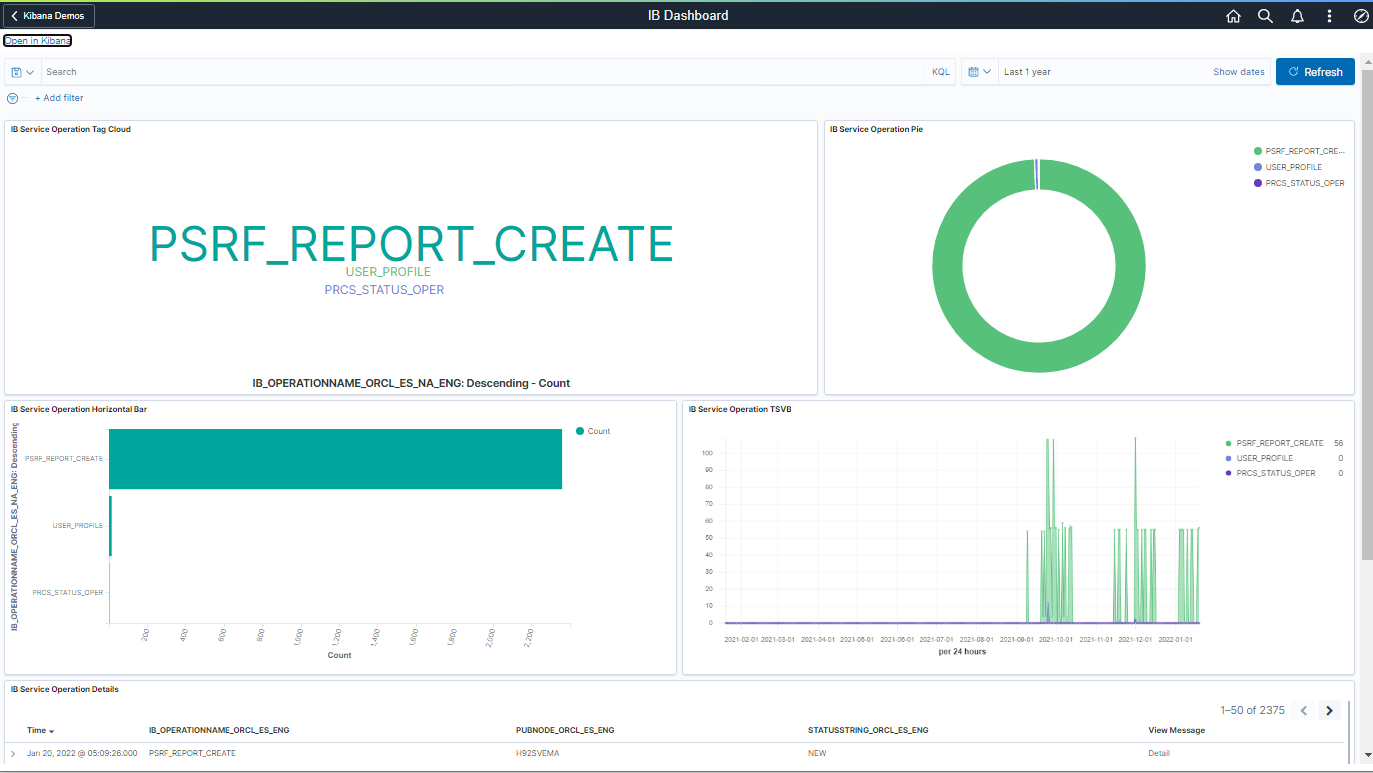
Task: Toggle USER_PROFILE series in TSVB legend
Action: (x=1264, y=458)
